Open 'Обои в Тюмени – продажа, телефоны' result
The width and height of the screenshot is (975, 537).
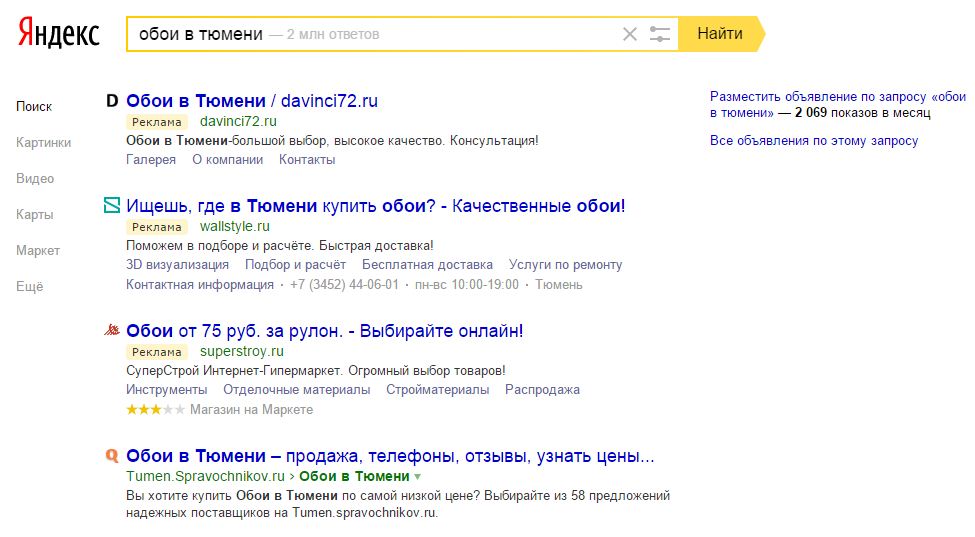pos(390,456)
